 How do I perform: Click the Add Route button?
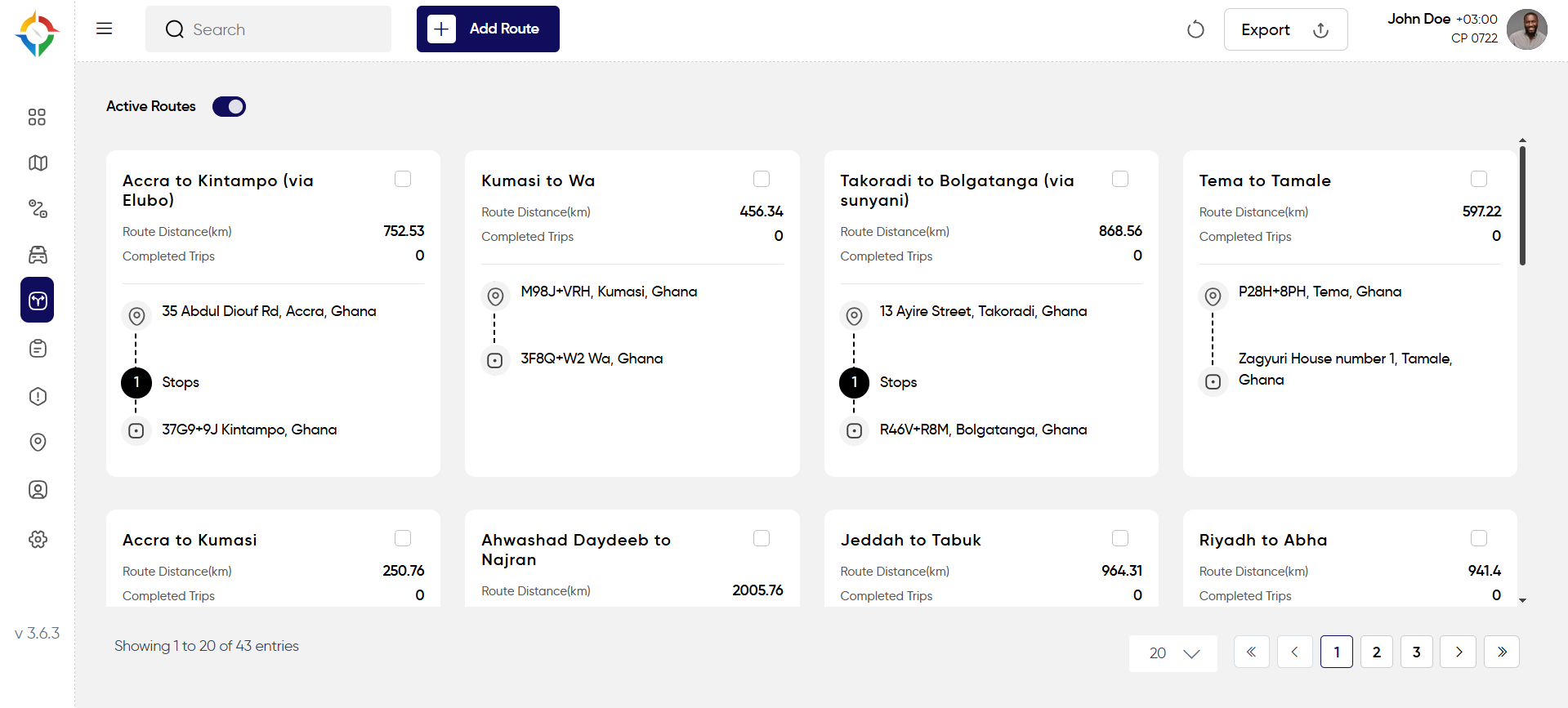point(488,29)
